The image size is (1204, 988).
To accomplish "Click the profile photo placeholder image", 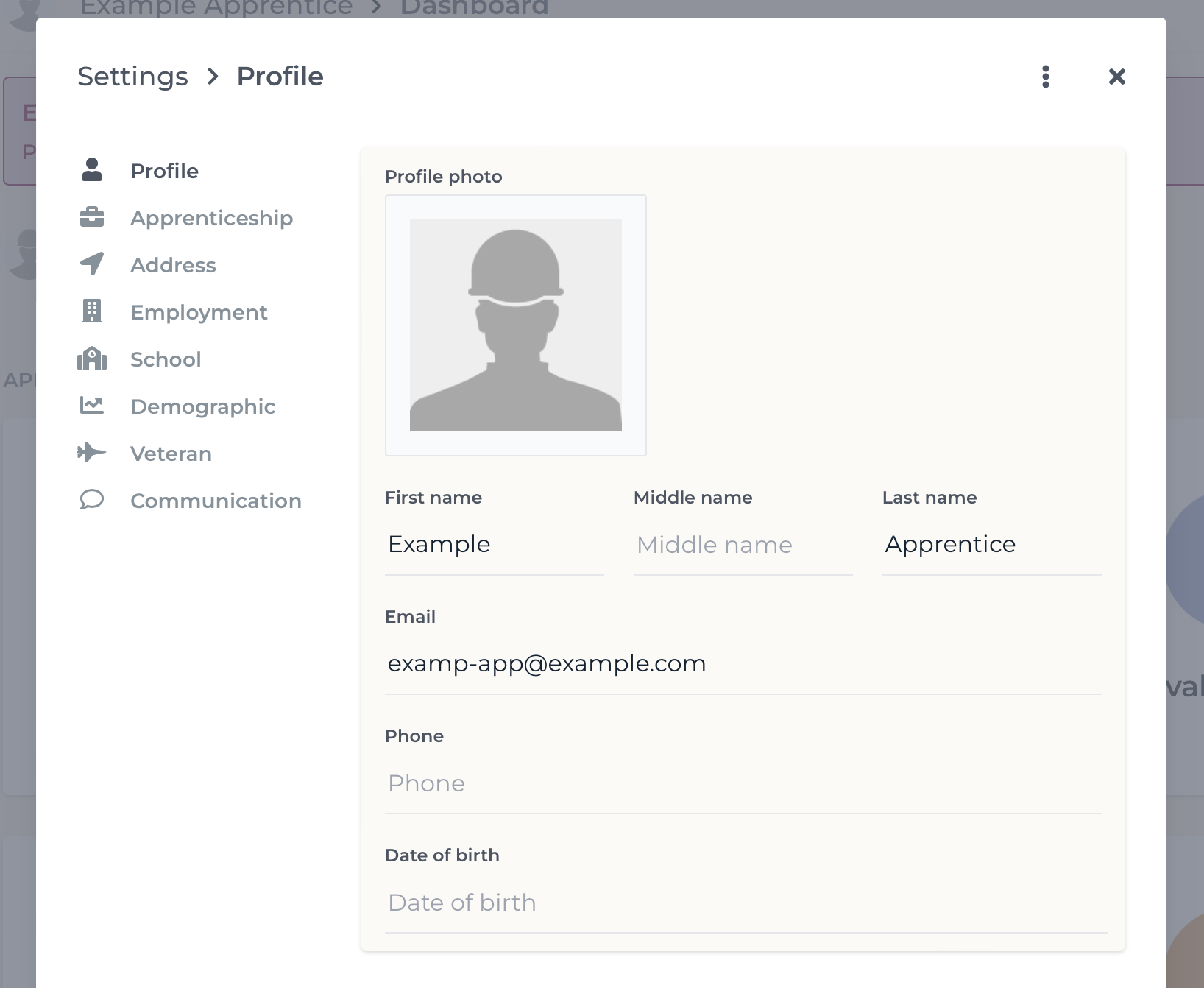I will pos(516,325).
